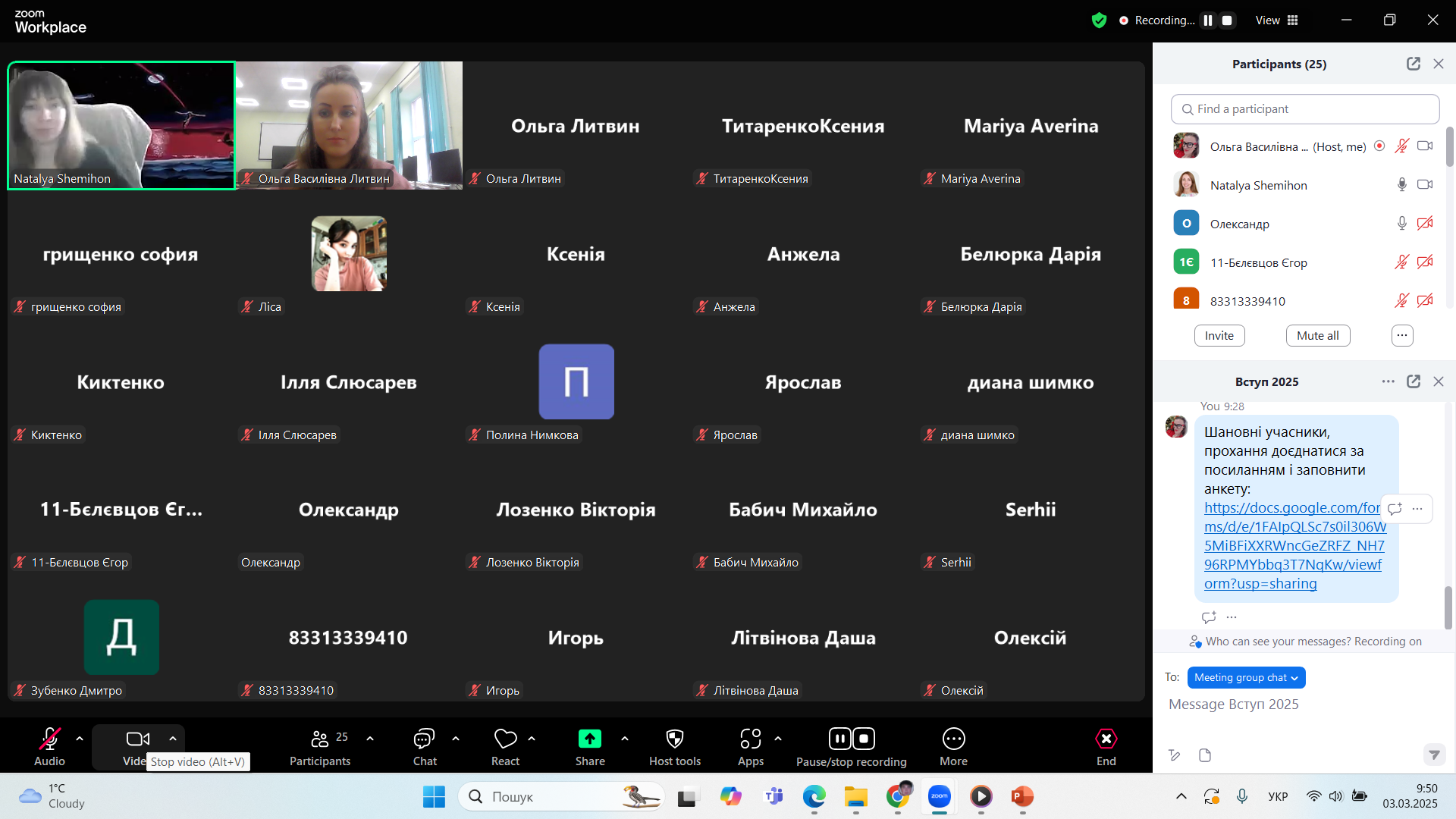Unmute 11-Бєлєвцов Єгор in participants list
This screenshot has height=819, width=1456.
(x=1401, y=262)
